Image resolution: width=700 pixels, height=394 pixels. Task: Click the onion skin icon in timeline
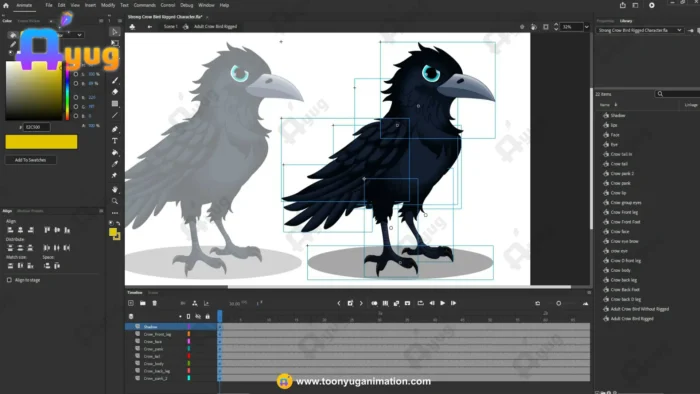(x=374, y=303)
